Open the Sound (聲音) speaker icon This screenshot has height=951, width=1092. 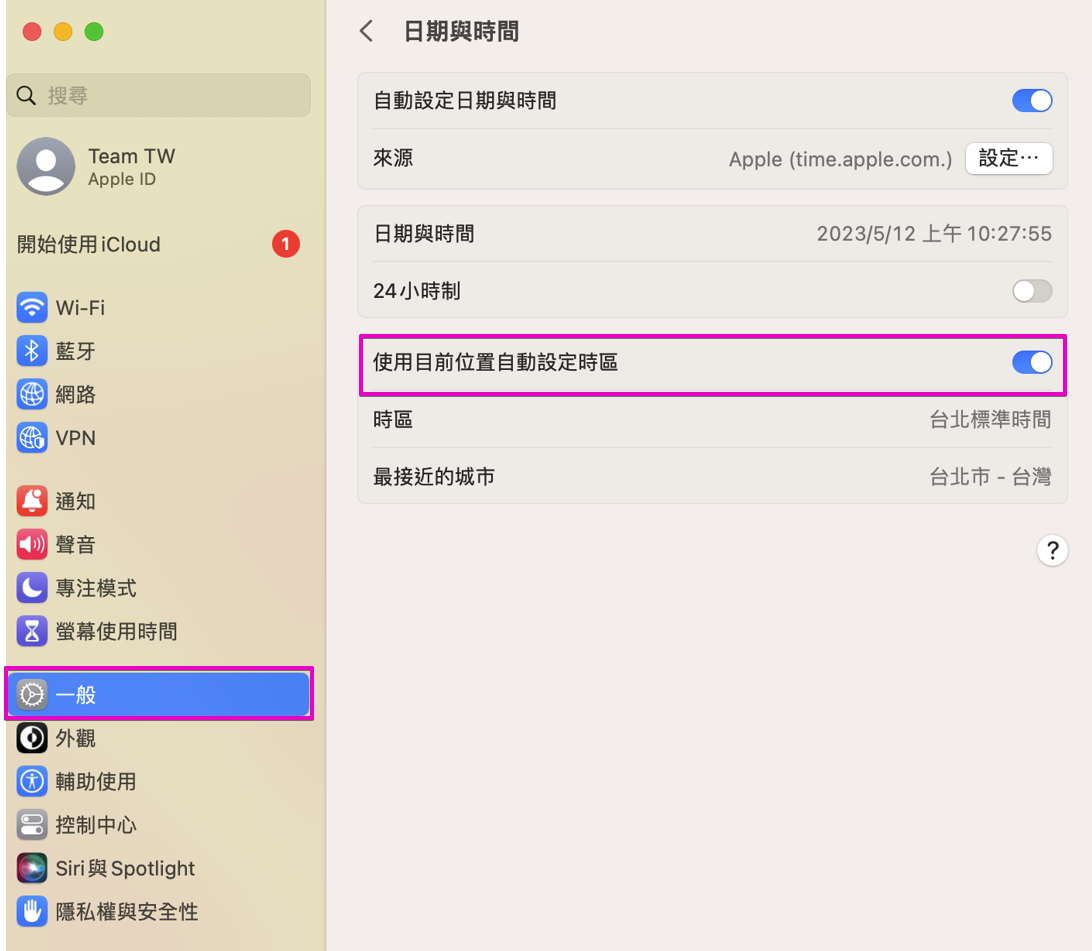click(x=32, y=545)
